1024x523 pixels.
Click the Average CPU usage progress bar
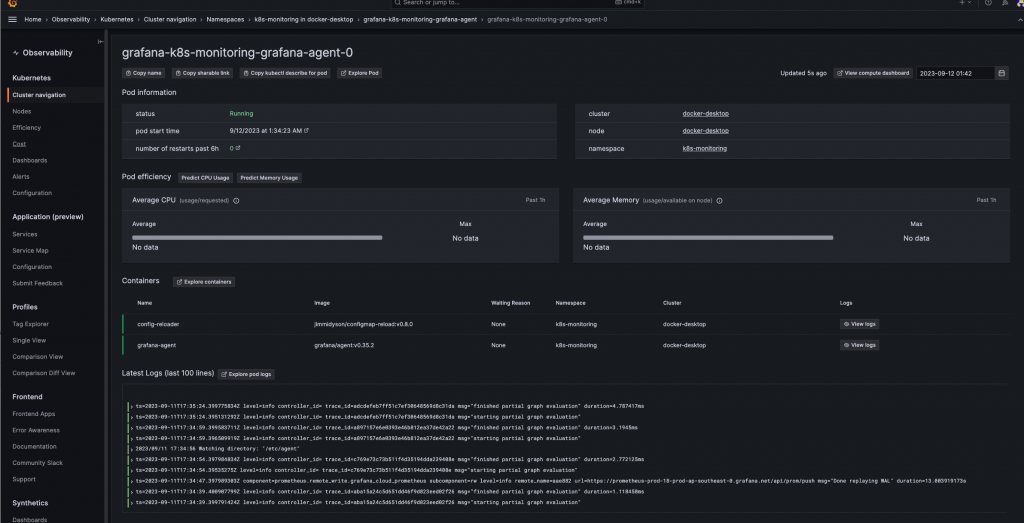pos(257,238)
